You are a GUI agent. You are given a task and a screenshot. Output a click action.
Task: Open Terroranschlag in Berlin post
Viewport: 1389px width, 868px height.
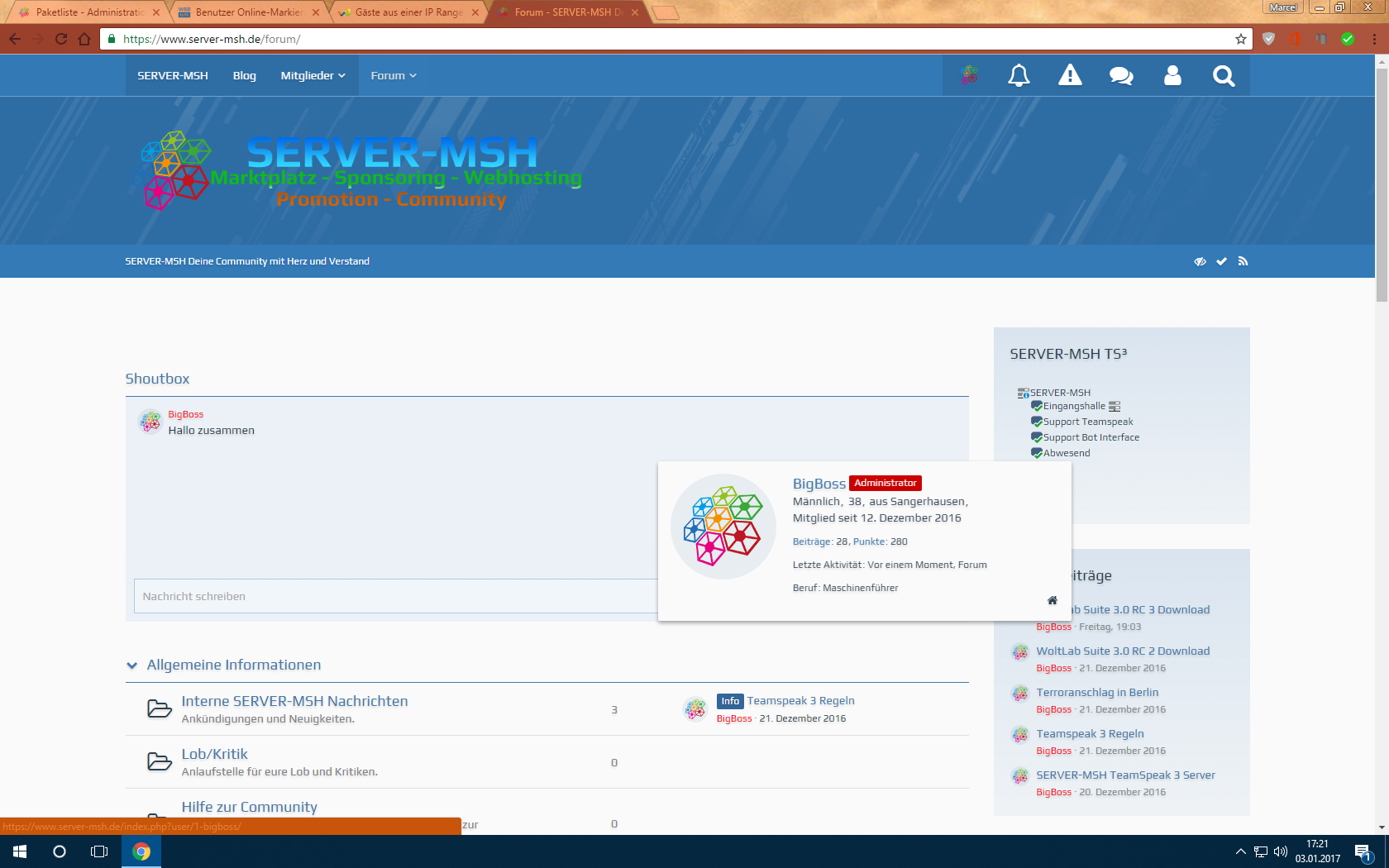tap(1097, 693)
